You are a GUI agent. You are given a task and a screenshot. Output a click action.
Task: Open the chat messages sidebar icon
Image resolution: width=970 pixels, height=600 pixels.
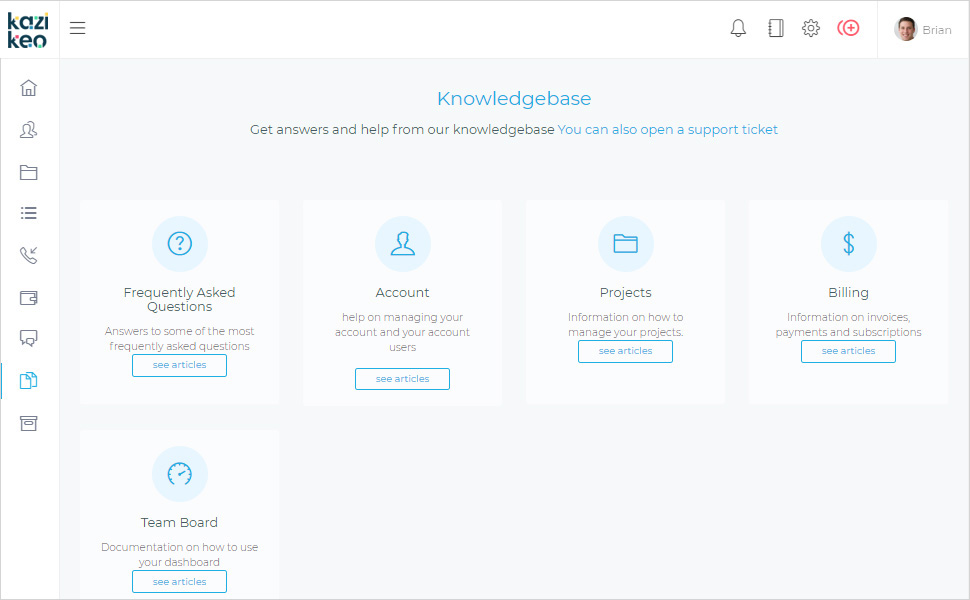(x=28, y=338)
